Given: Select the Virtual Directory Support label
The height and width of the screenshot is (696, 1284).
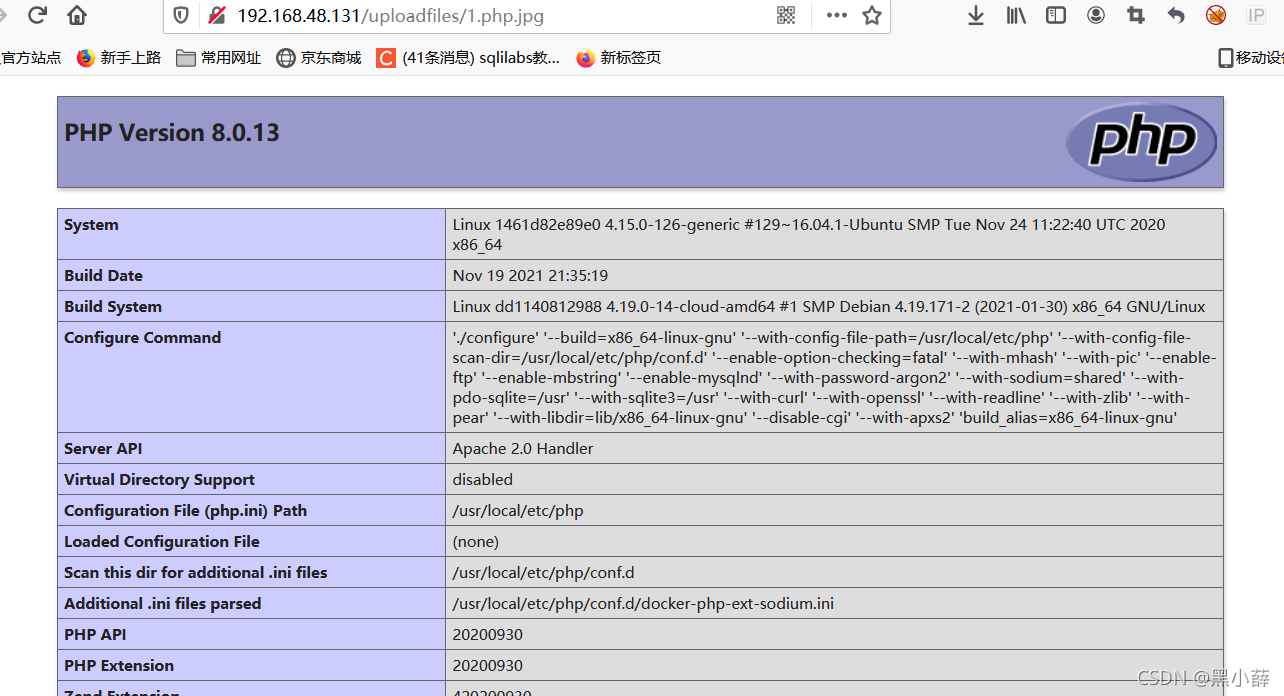Looking at the screenshot, I should click(x=159, y=480).
